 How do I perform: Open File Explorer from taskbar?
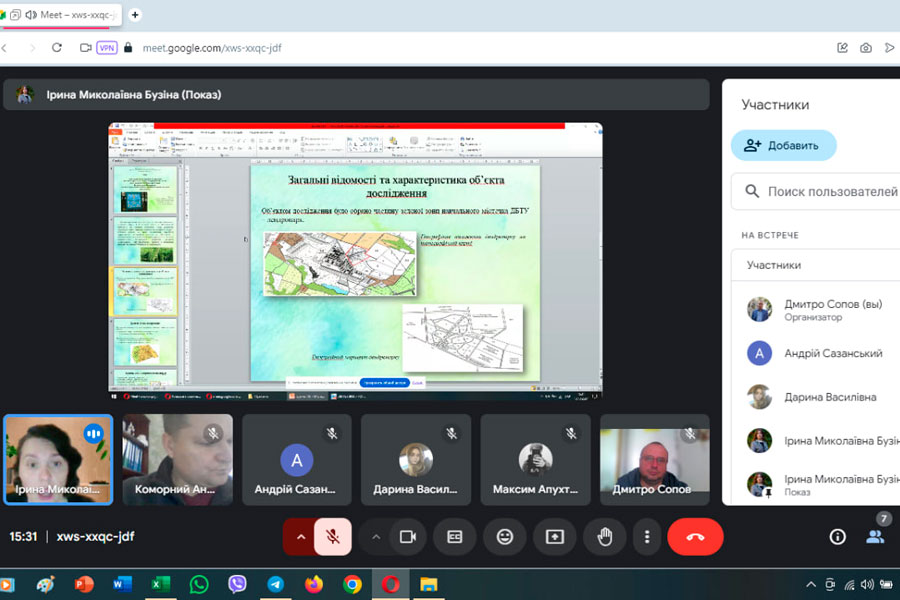coord(429,584)
